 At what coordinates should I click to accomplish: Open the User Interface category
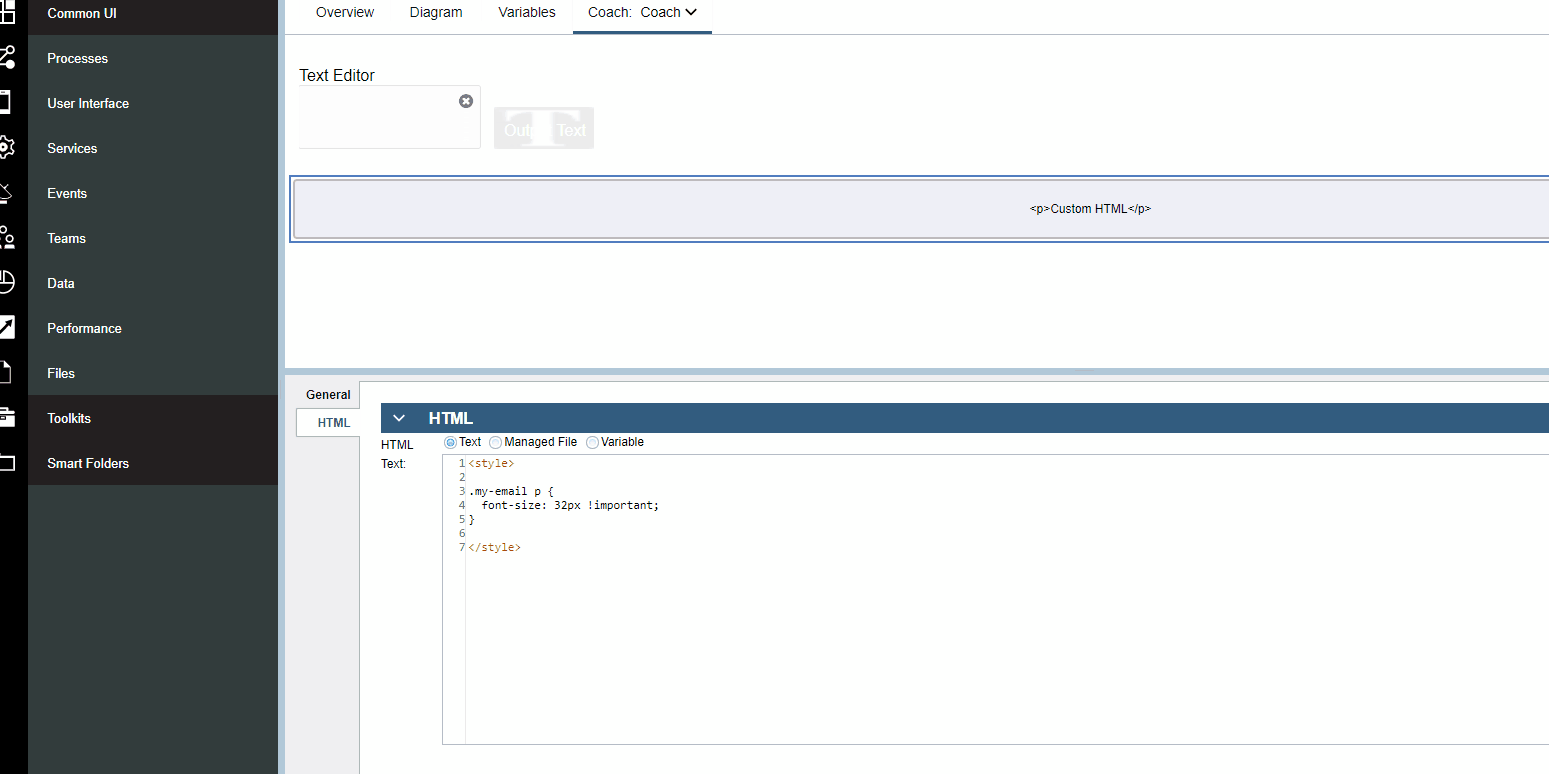88,103
